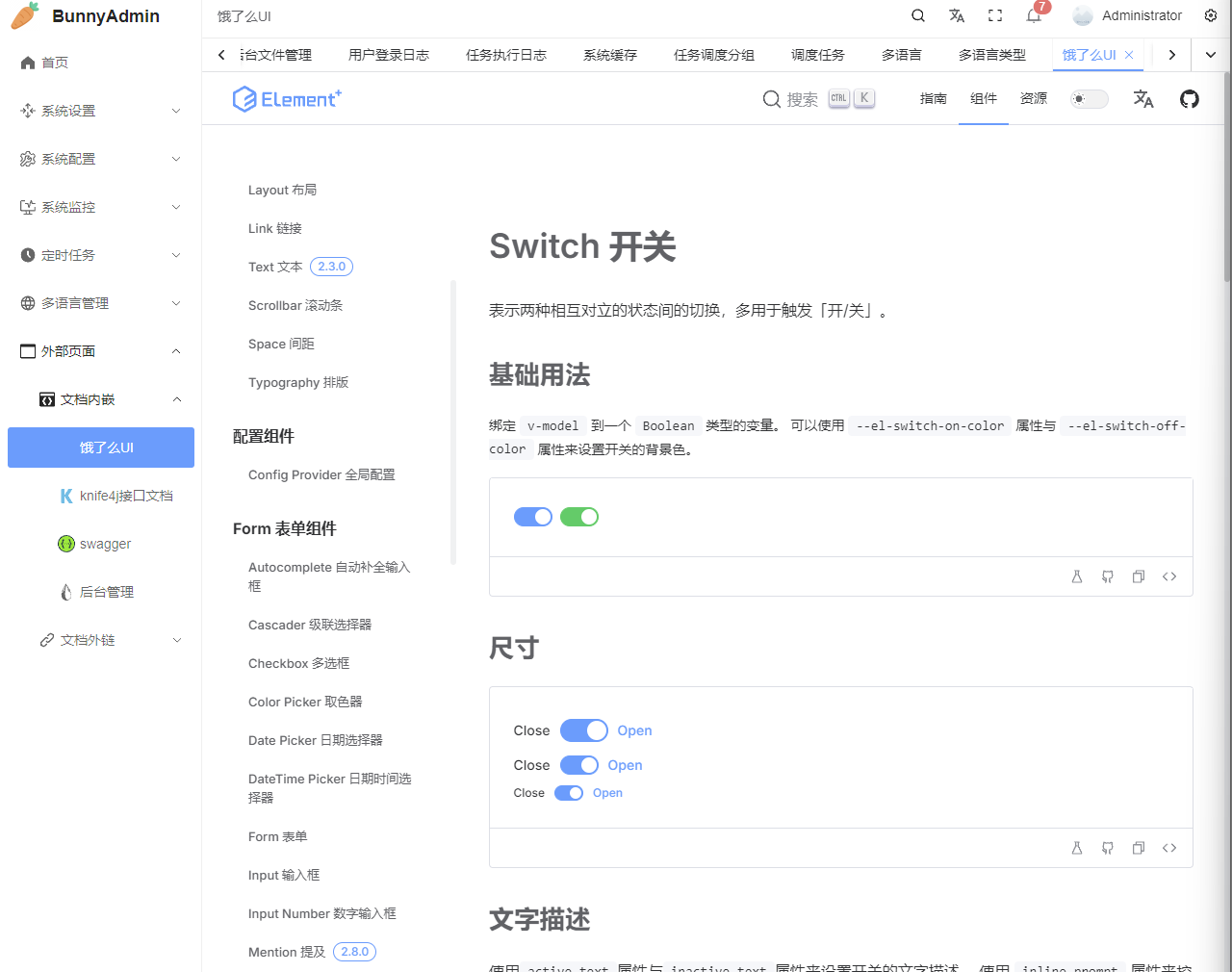Switch to 任务调度分组 tab
The height and width of the screenshot is (972, 1232).
pos(714,55)
